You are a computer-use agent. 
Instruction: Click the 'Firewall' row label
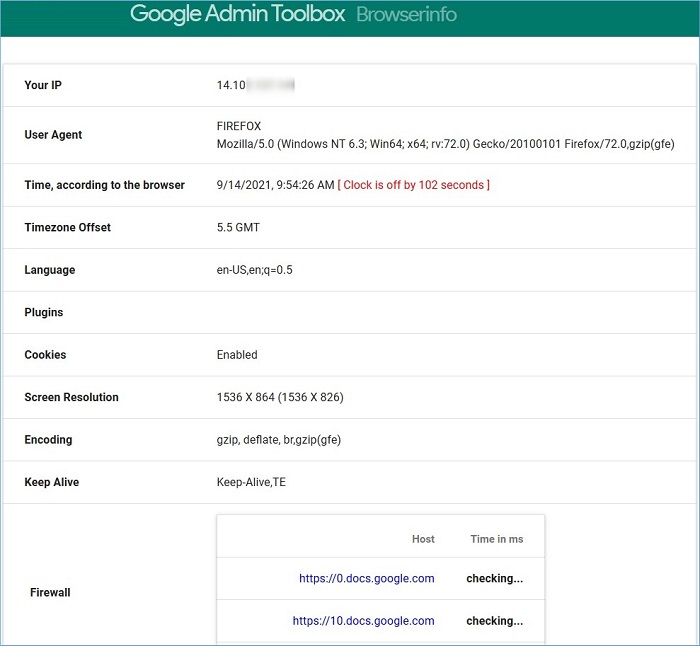click(50, 592)
